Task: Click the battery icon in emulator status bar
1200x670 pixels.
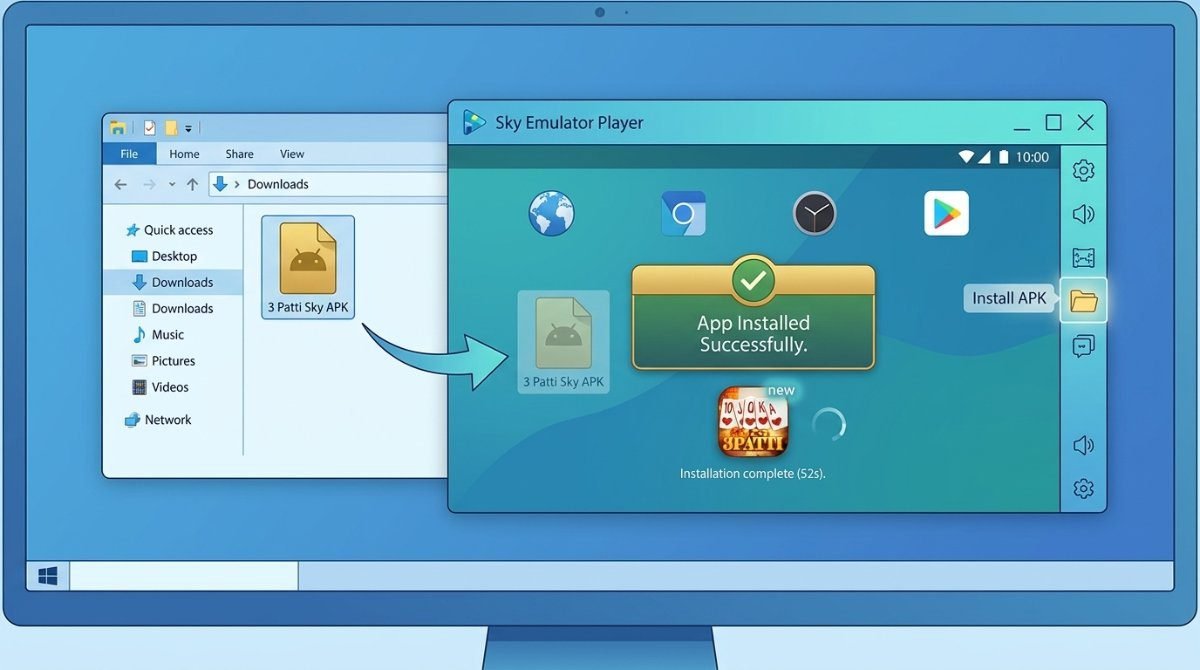Action: coord(1003,157)
